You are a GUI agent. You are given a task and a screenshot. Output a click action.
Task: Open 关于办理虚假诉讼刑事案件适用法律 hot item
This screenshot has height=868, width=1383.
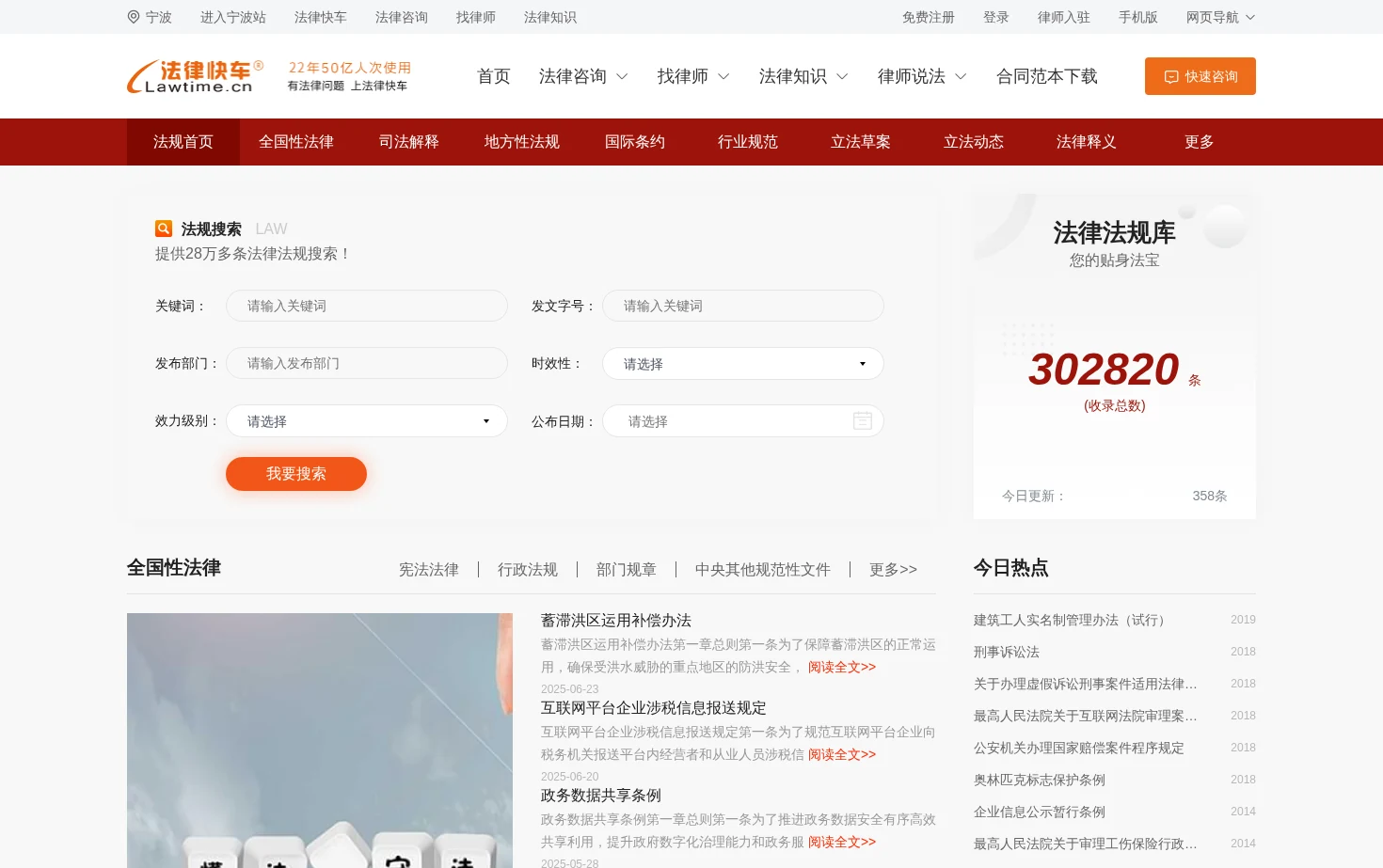pyautogui.click(x=1086, y=684)
